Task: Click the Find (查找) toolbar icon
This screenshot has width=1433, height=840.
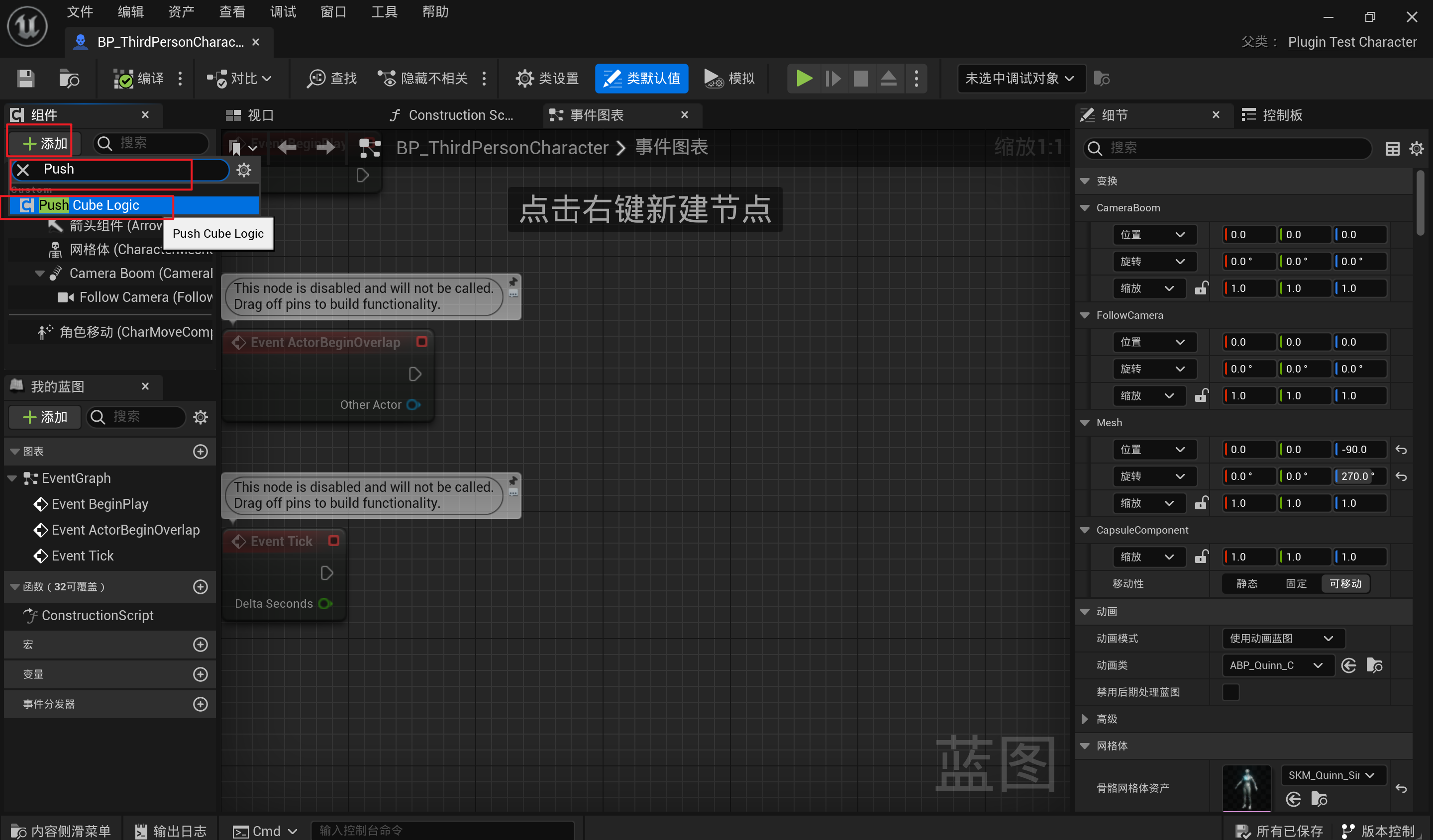Action: coord(316,79)
